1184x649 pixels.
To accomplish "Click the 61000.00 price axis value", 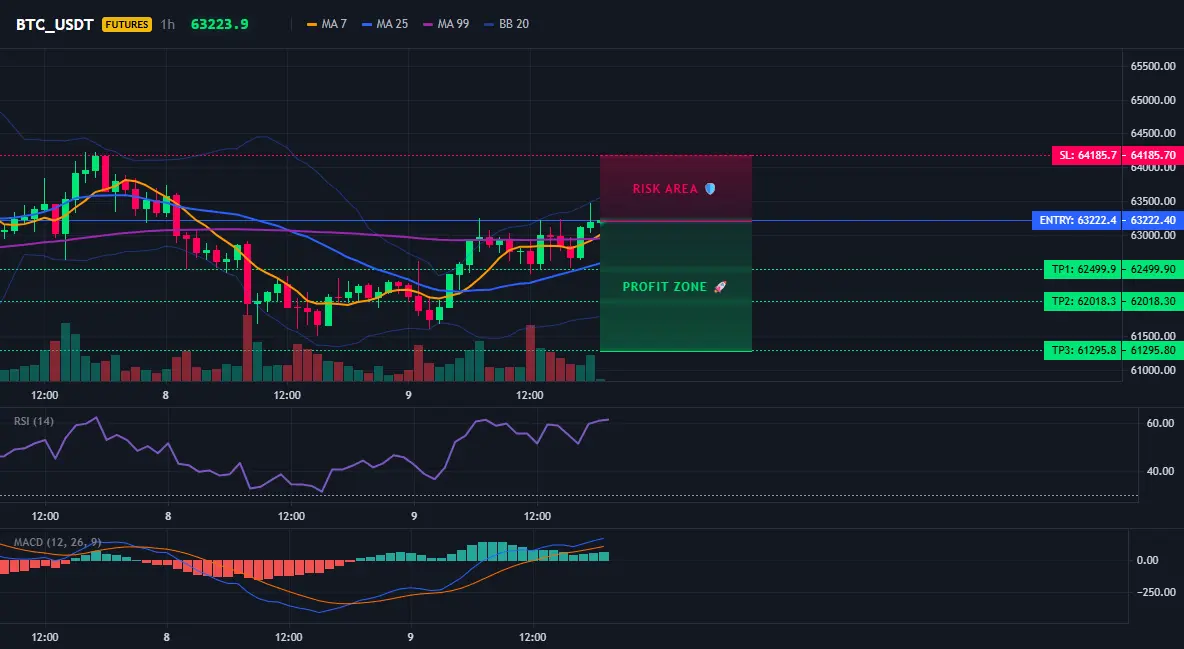I will [1153, 370].
